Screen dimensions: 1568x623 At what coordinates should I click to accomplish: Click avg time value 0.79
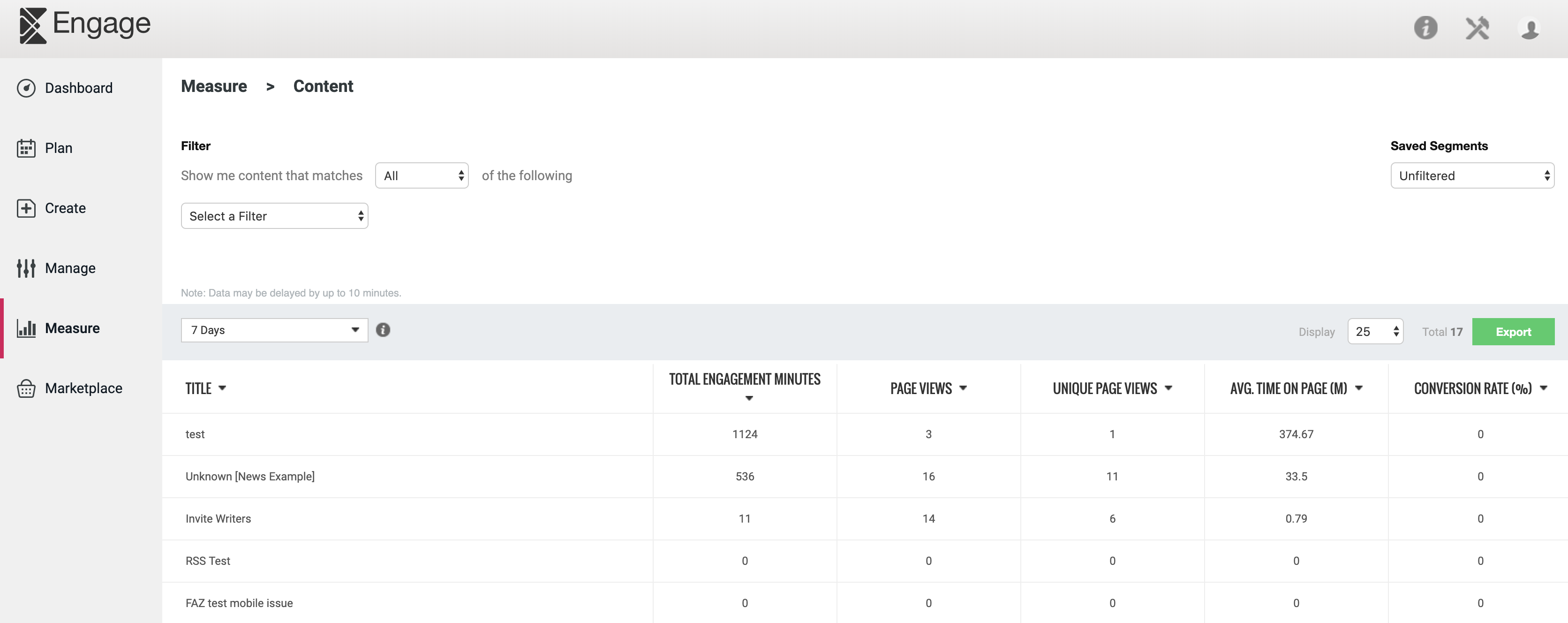[x=1296, y=519]
